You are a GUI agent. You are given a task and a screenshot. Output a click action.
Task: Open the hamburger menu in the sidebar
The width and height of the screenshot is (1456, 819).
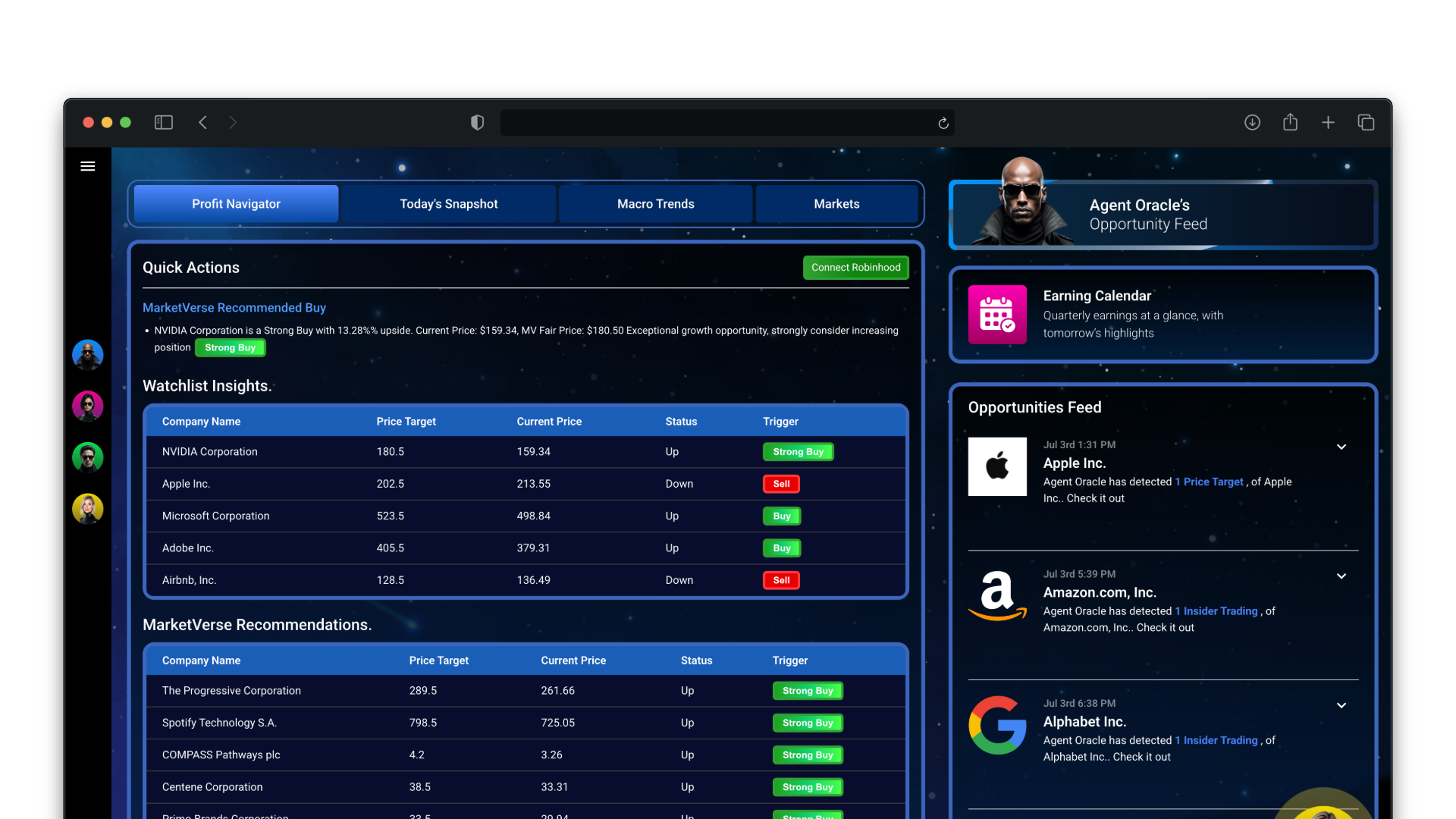tap(88, 166)
